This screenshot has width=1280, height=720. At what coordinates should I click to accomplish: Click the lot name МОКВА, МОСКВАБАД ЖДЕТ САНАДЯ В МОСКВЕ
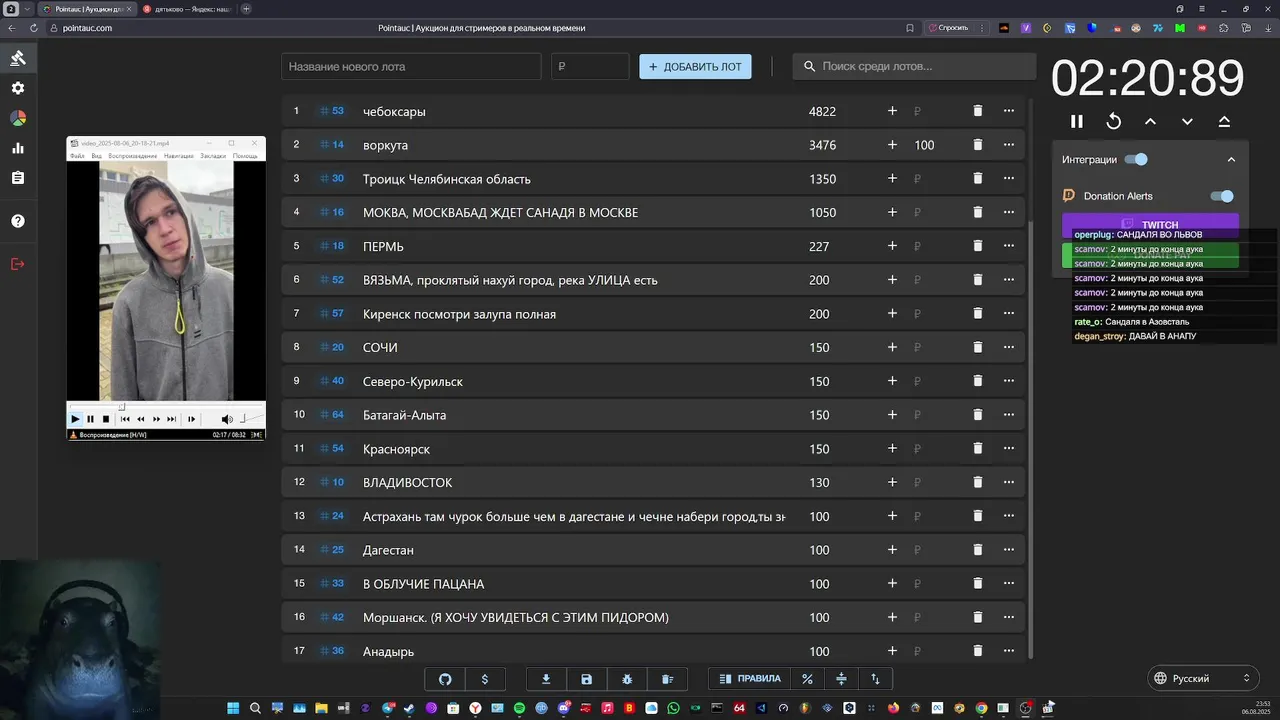(500, 213)
